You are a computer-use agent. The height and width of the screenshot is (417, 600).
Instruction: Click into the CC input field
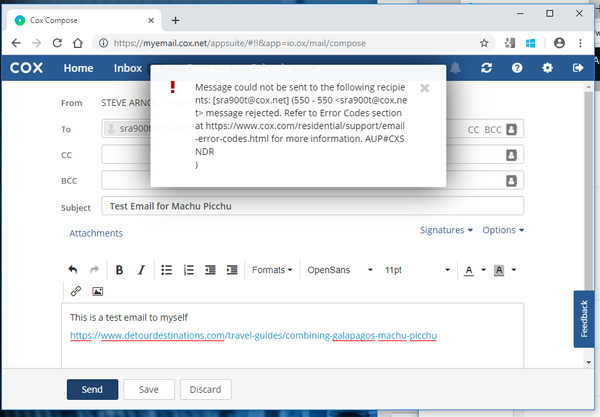tap(313, 155)
